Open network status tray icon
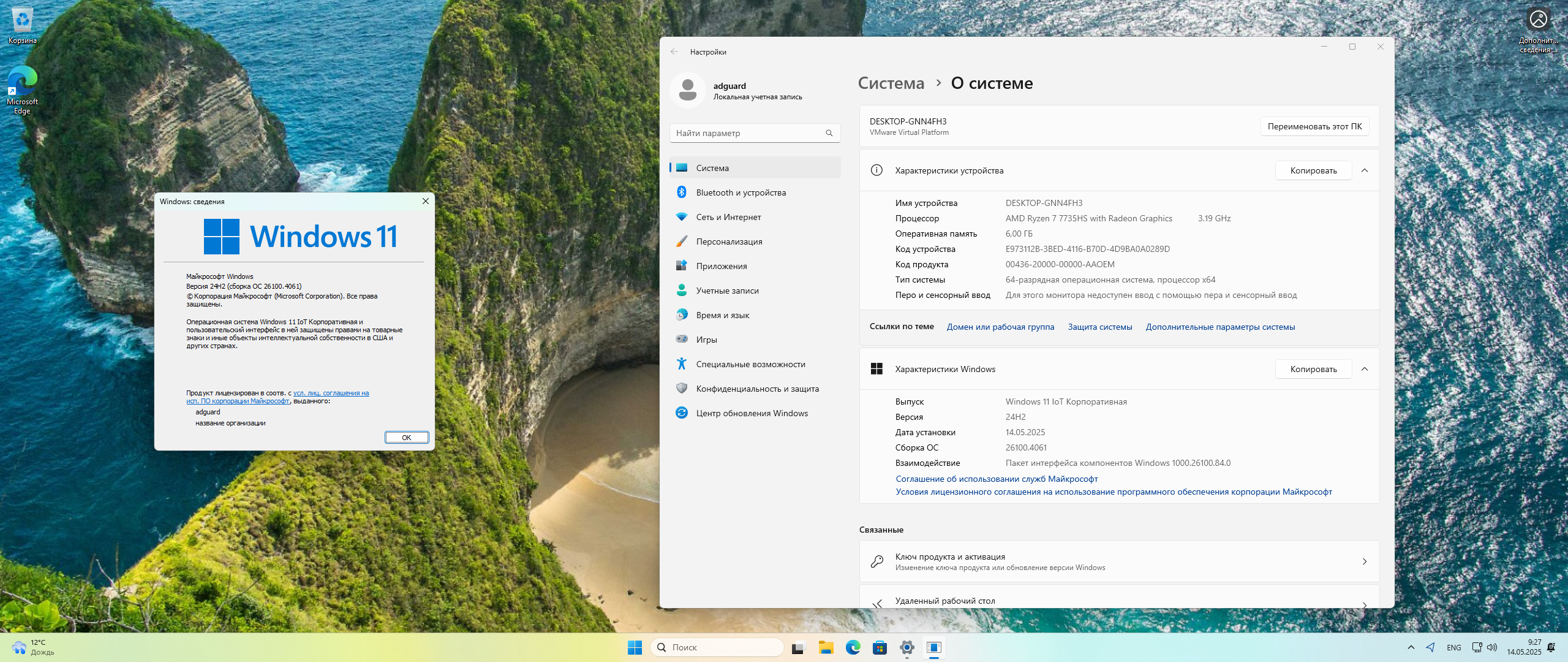The height and width of the screenshot is (662, 1568). (x=1477, y=647)
